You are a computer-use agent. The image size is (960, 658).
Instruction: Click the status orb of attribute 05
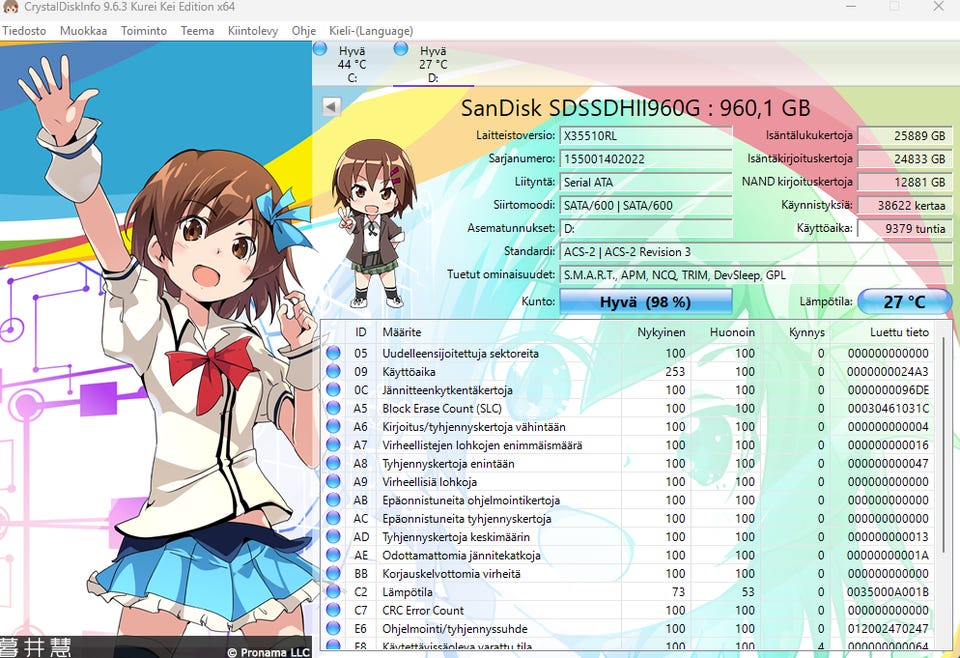pyautogui.click(x=333, y=353)
